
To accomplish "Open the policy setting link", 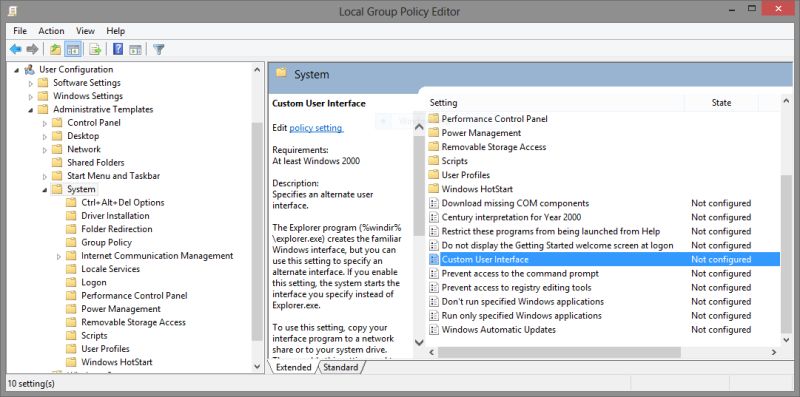I will [x=316, y=128].
